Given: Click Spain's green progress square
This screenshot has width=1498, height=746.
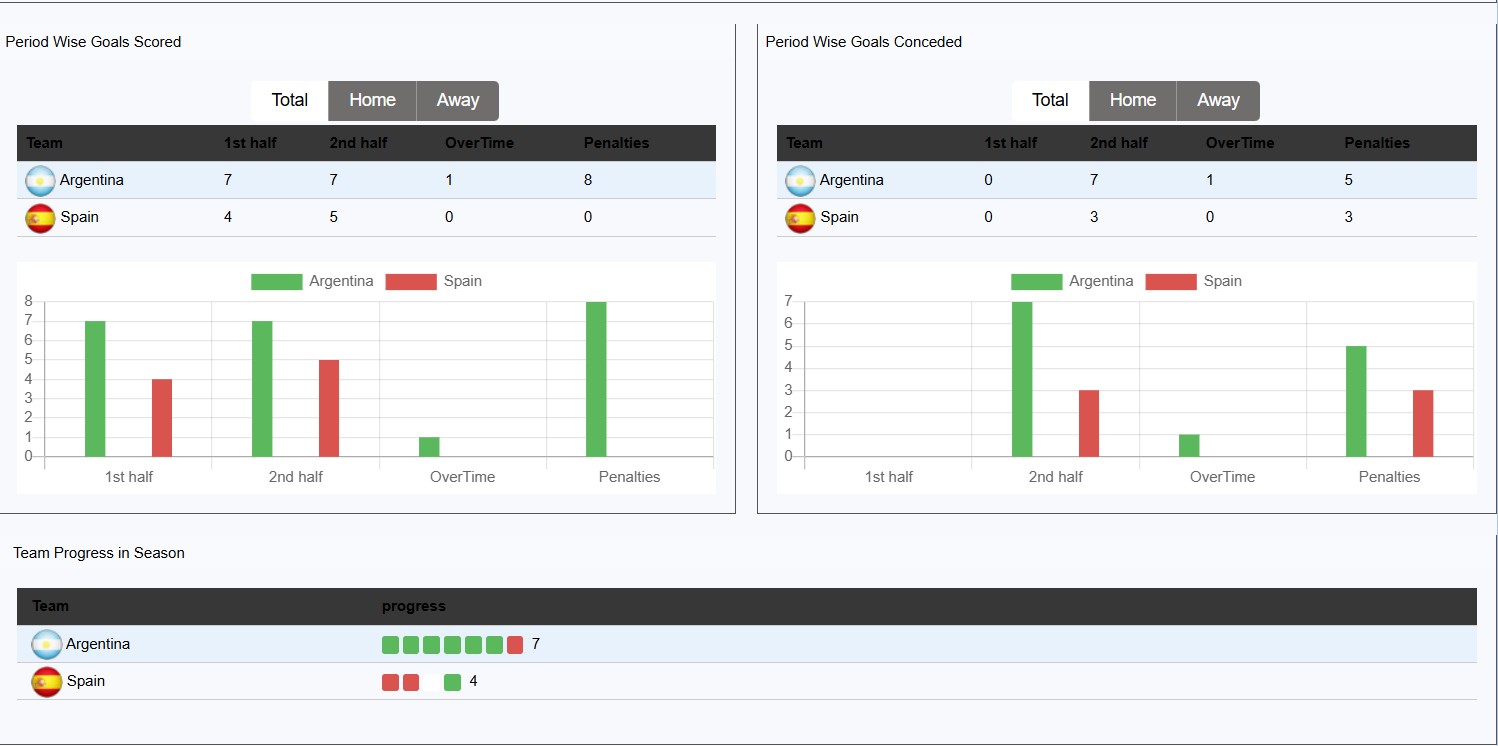Looking at the screenshot, I should point(452,682).
